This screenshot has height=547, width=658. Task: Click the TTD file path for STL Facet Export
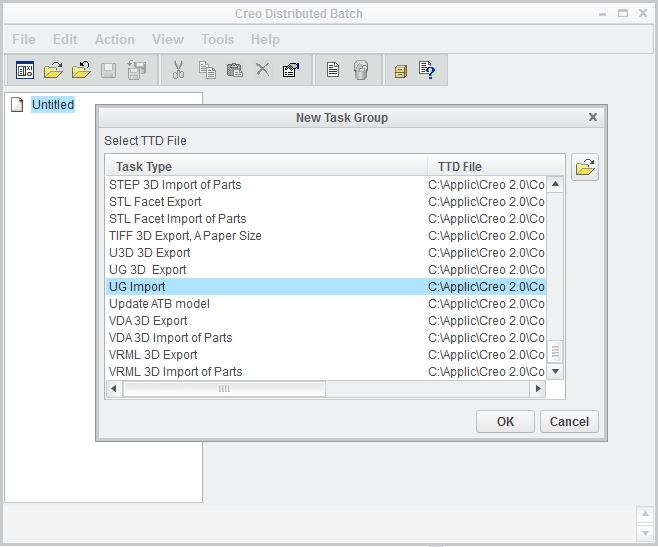click(486, 202)
